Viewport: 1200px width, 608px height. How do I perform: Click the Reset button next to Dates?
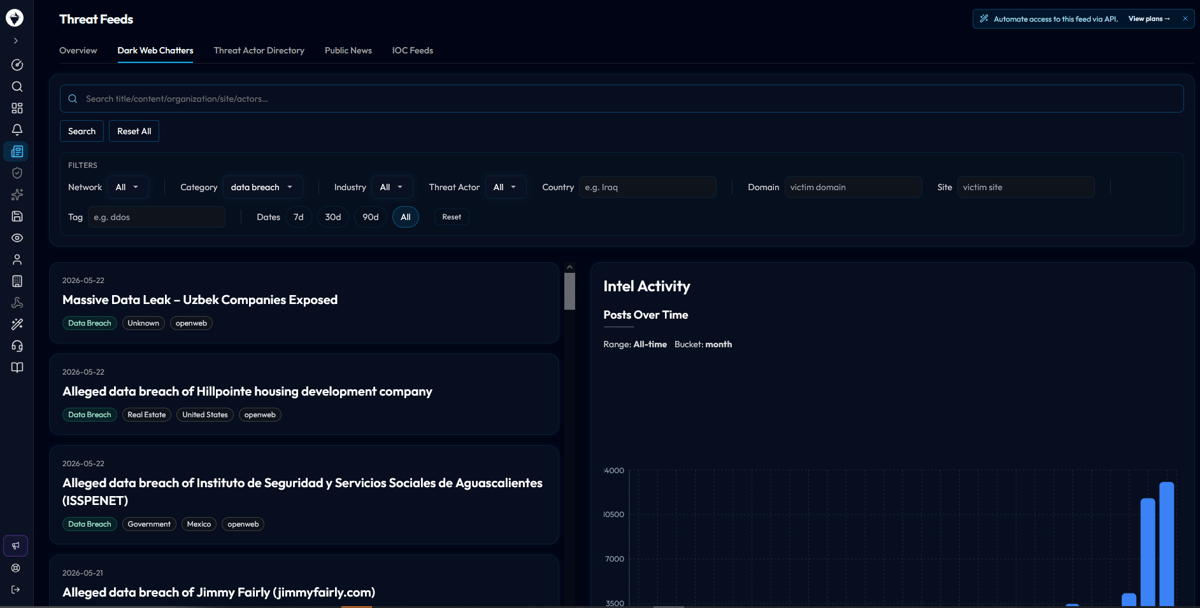tap(452, 217)
